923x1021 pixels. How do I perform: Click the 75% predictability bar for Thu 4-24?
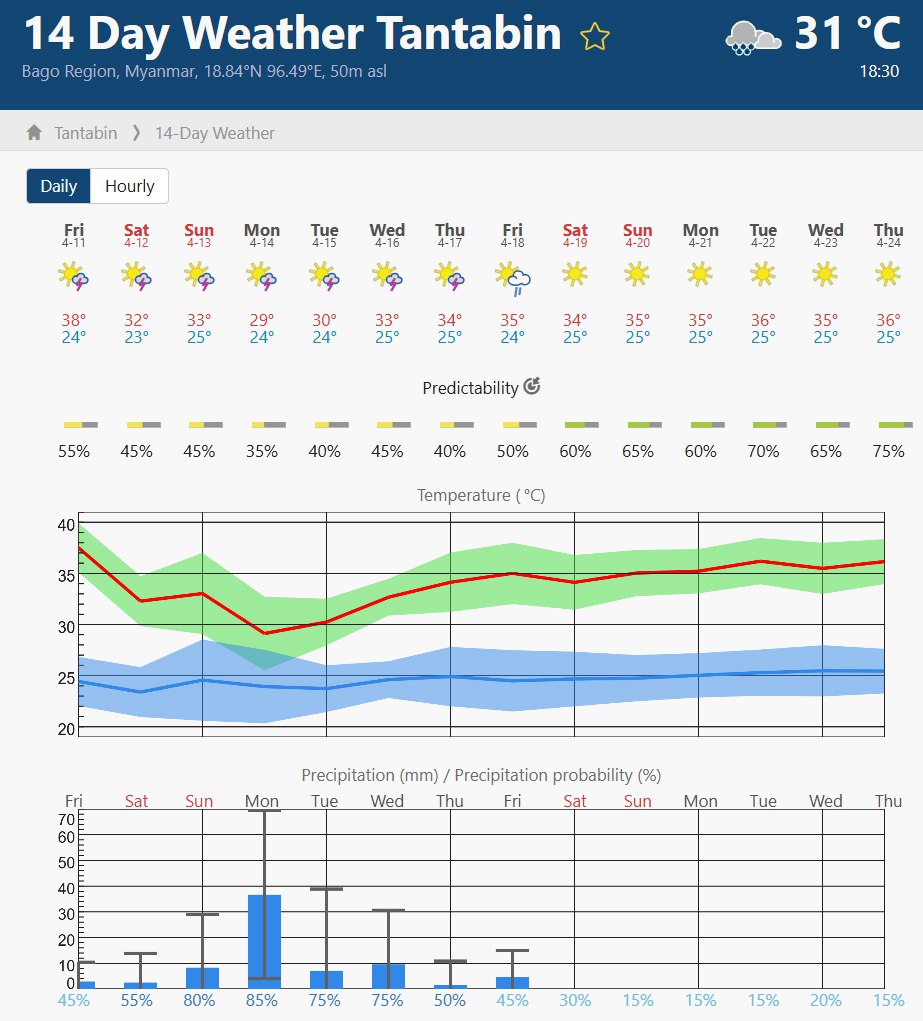point(896,425)
